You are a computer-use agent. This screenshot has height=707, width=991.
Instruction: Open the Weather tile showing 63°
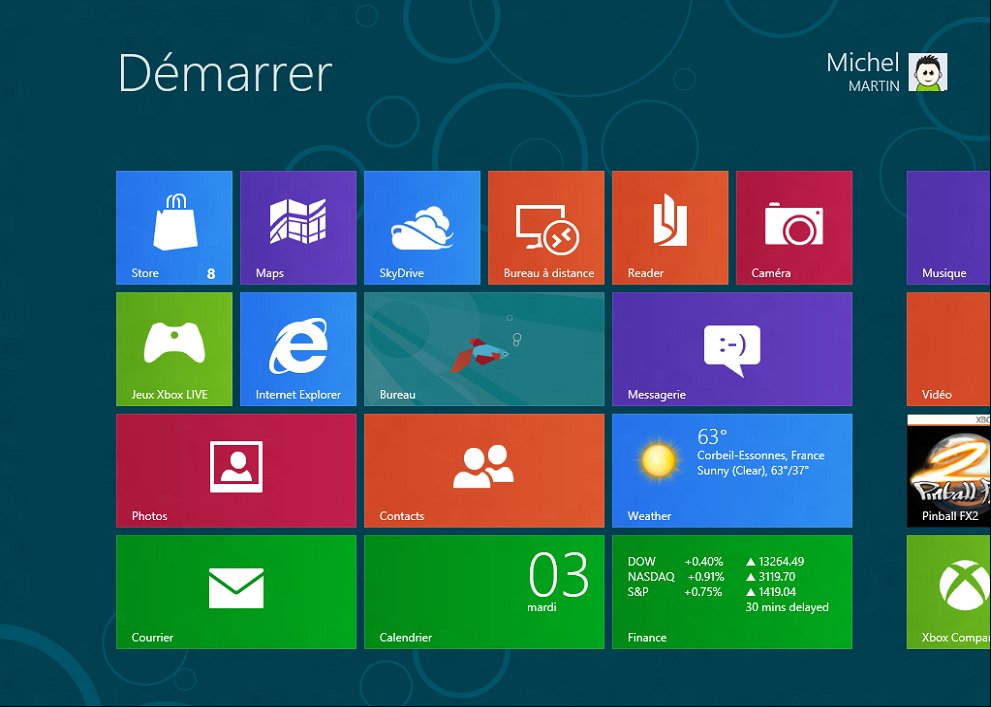pos(732,471)
